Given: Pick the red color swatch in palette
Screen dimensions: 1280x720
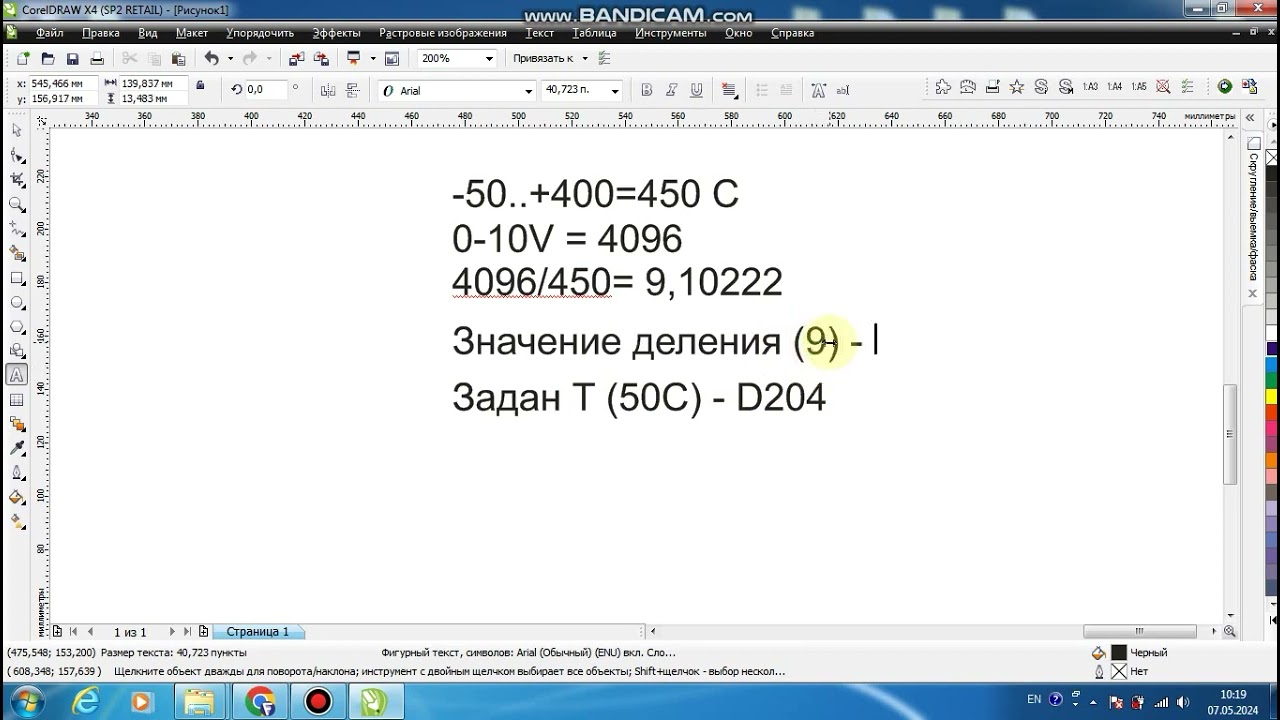Looking at the screenshot, I should coord(1272,414).
